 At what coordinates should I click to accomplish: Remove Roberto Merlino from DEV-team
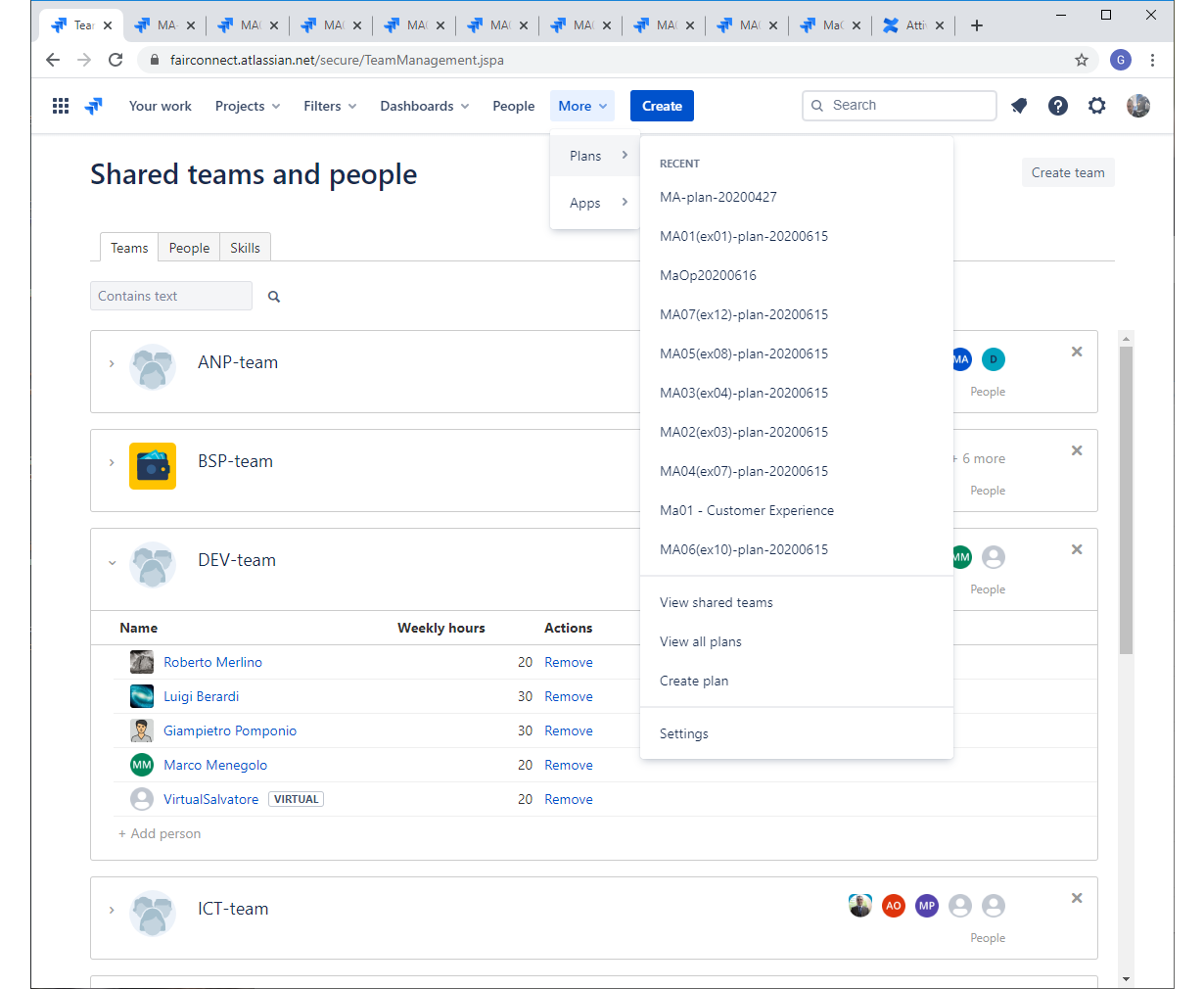[569, 662]
